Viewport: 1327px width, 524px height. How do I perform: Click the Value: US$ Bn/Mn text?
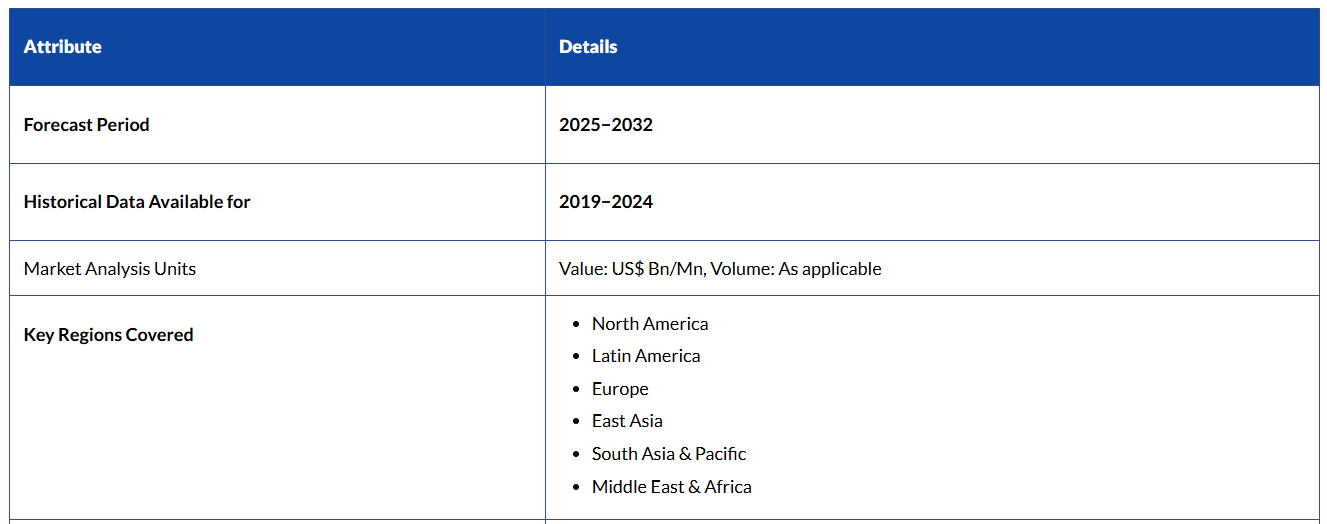[x=632, y=269]
